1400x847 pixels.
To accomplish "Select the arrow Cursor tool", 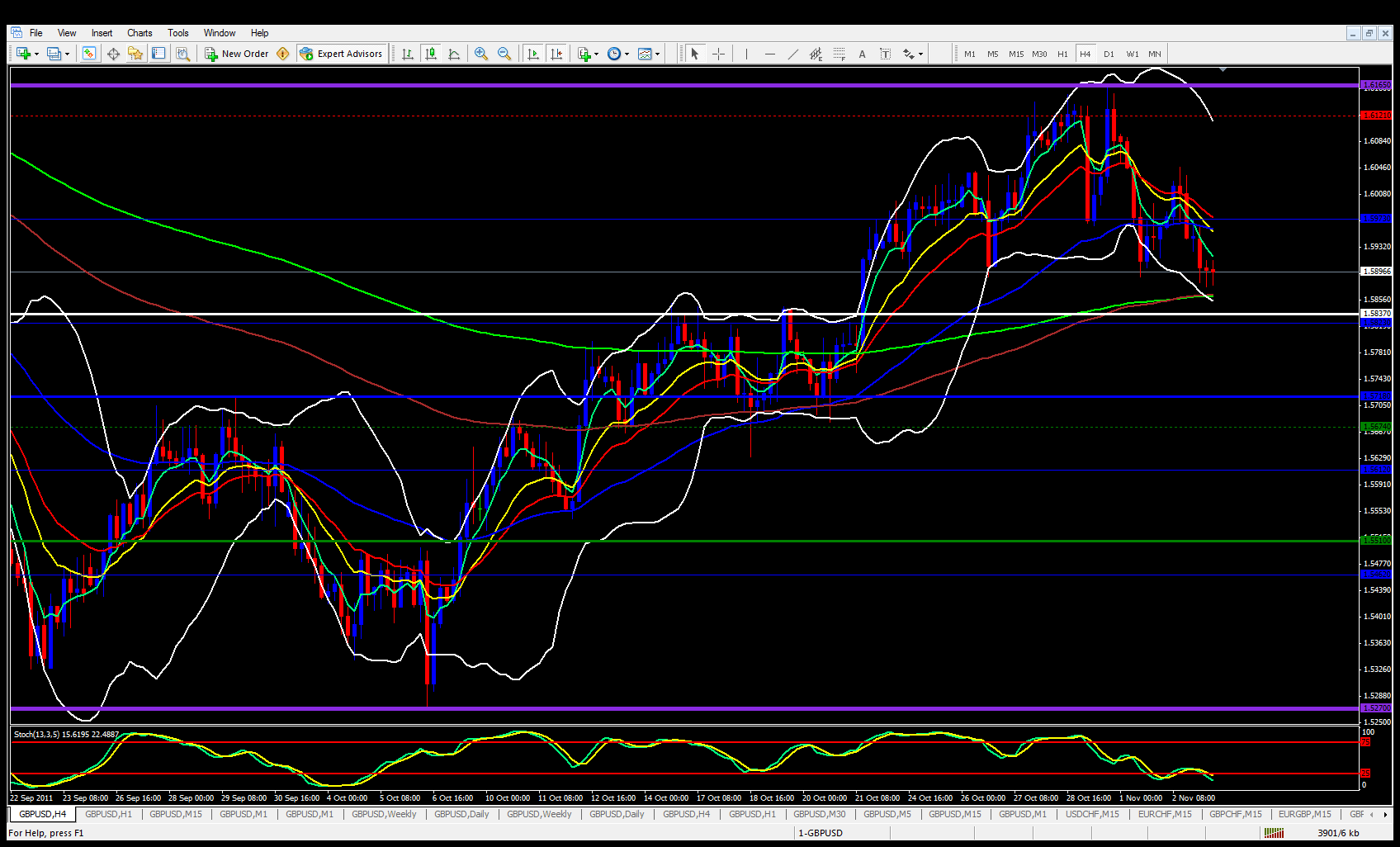I will [x=695, y=54].
